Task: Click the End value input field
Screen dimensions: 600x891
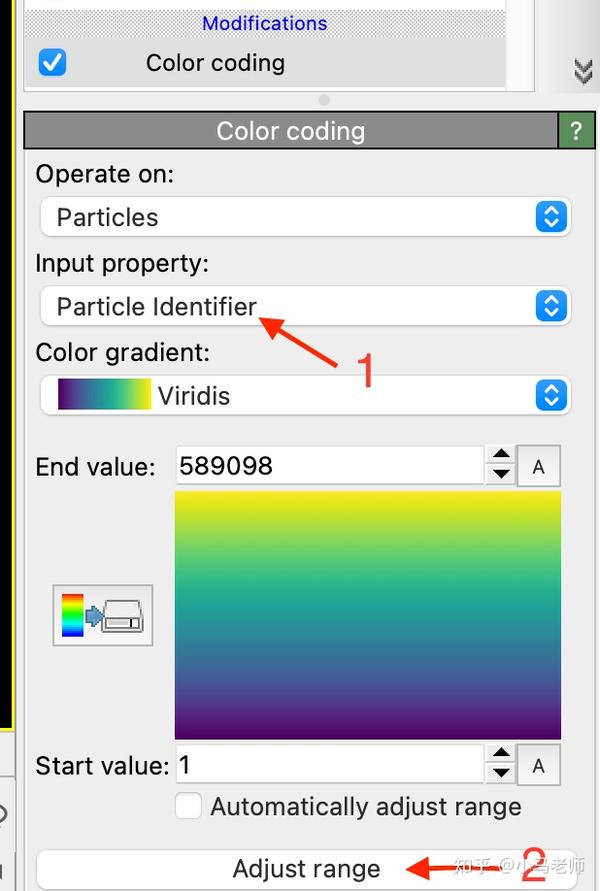Action: click(x=328, y=466)
